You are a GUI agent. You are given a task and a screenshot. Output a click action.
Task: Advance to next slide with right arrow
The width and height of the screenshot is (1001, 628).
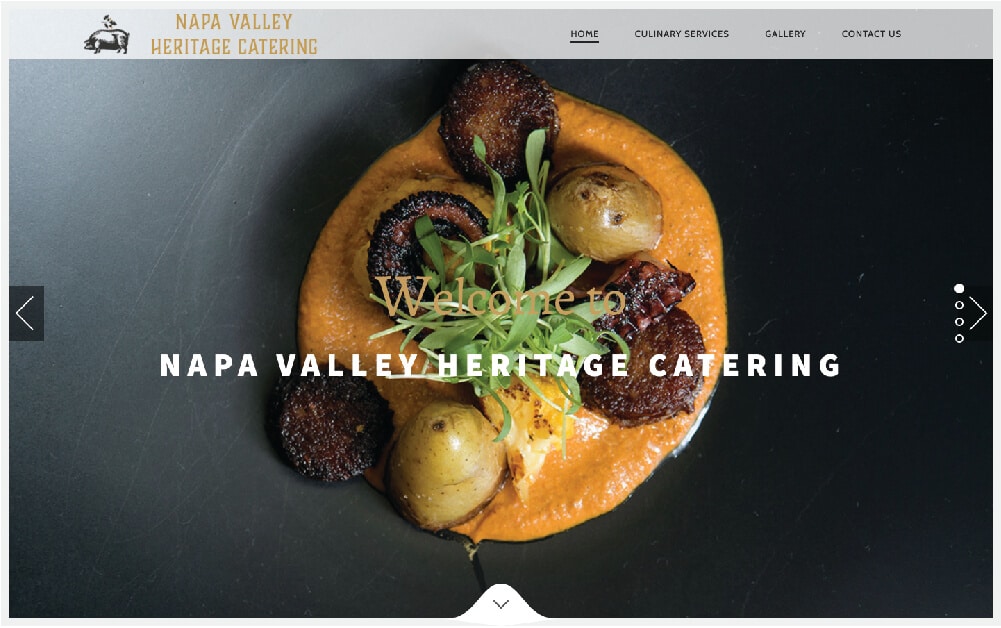[977, 313]
